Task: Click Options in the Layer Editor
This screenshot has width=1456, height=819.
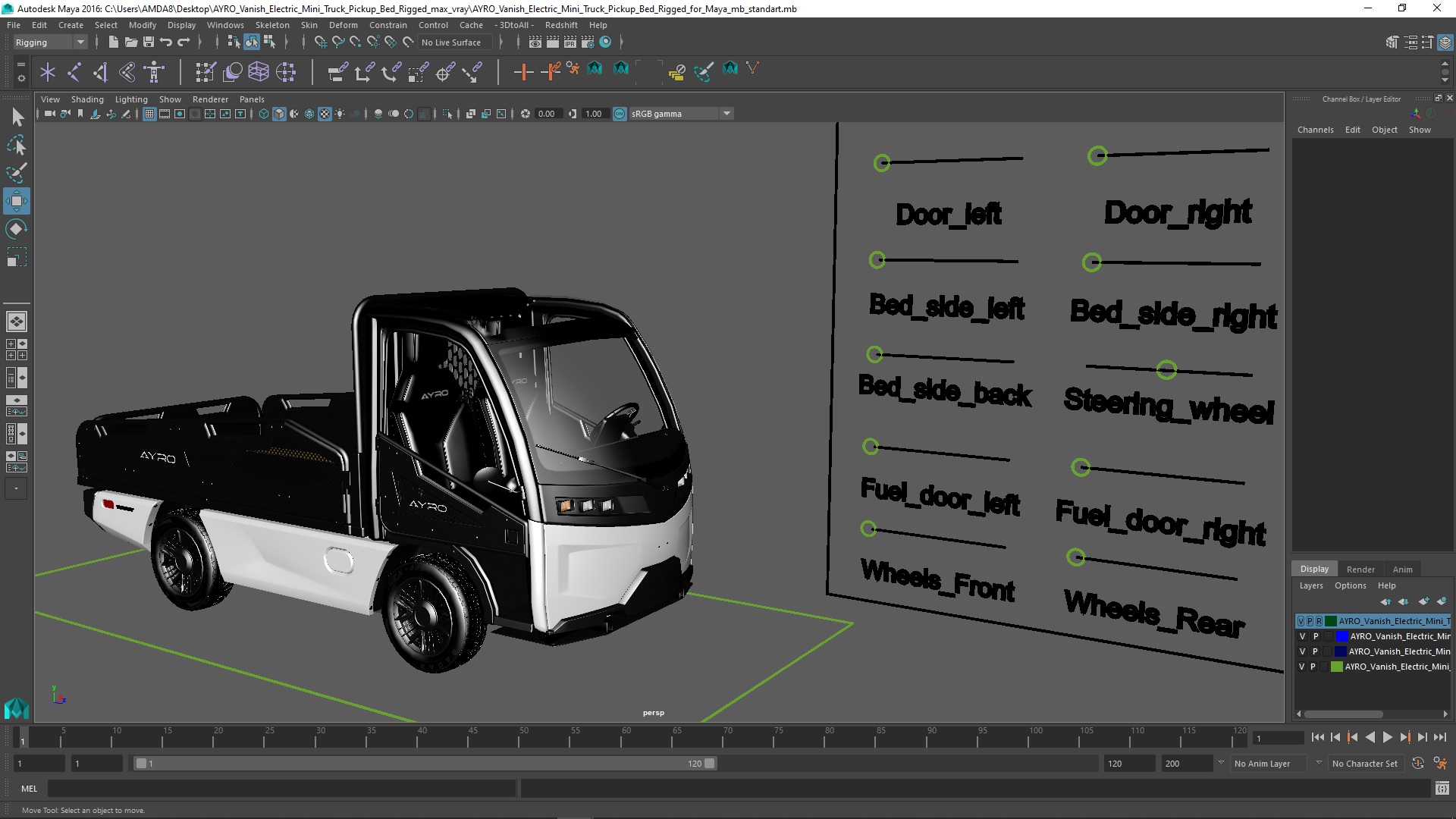Action: 1350,585
